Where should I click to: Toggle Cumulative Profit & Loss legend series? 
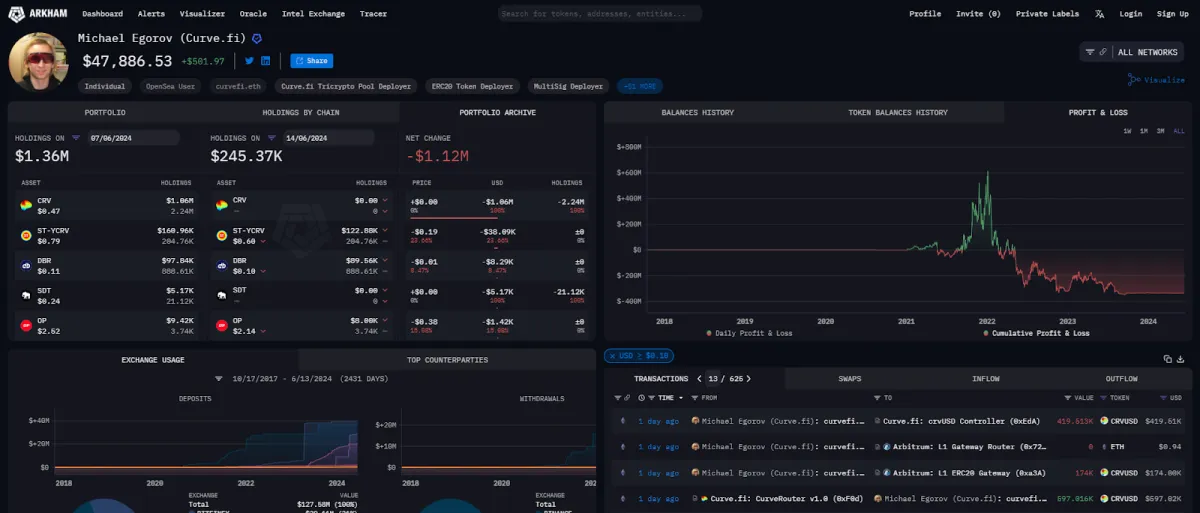click(1036, 333)
